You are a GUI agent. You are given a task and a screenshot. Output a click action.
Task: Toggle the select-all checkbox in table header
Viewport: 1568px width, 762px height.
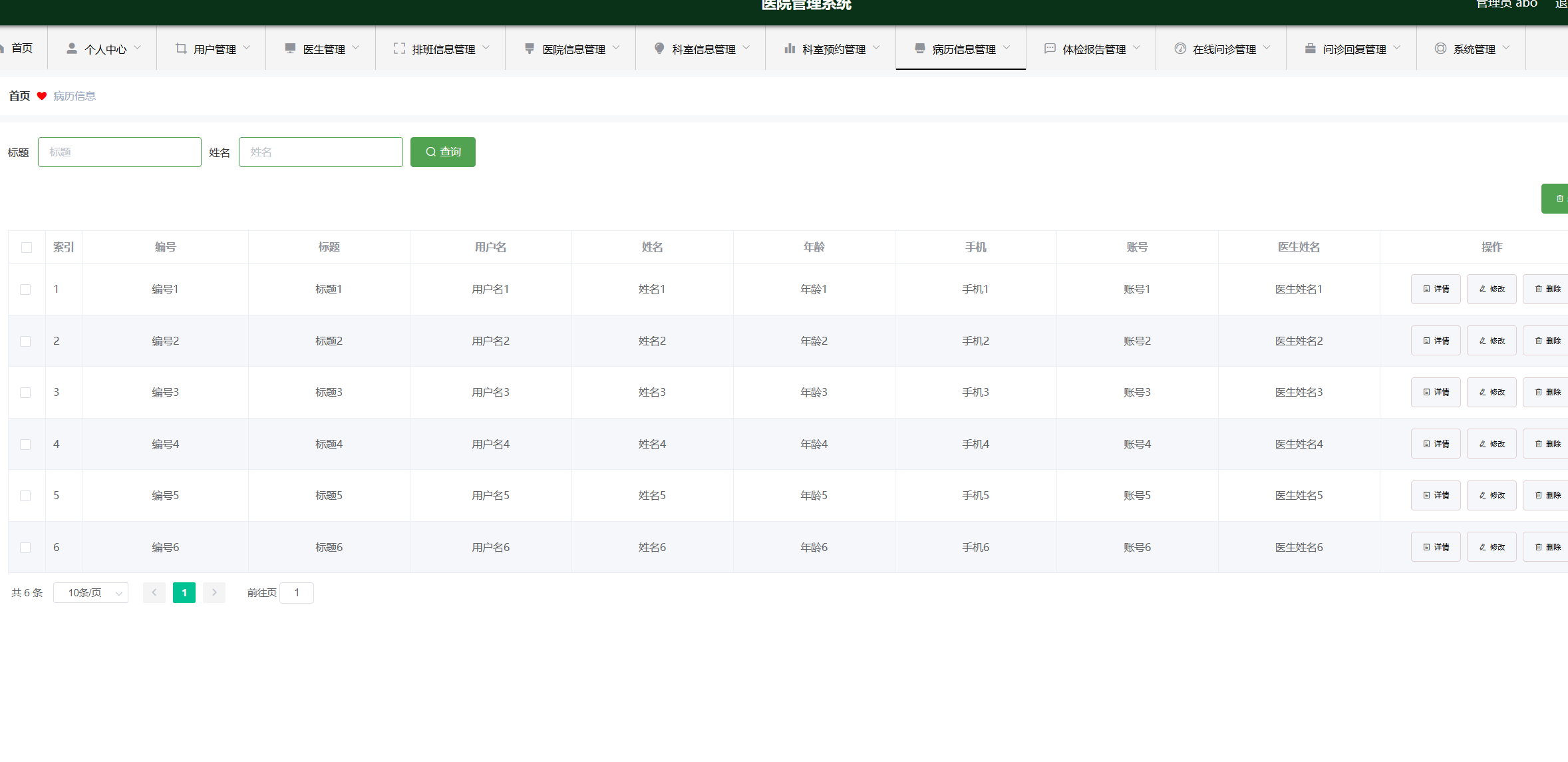click(x=27, y=248)
